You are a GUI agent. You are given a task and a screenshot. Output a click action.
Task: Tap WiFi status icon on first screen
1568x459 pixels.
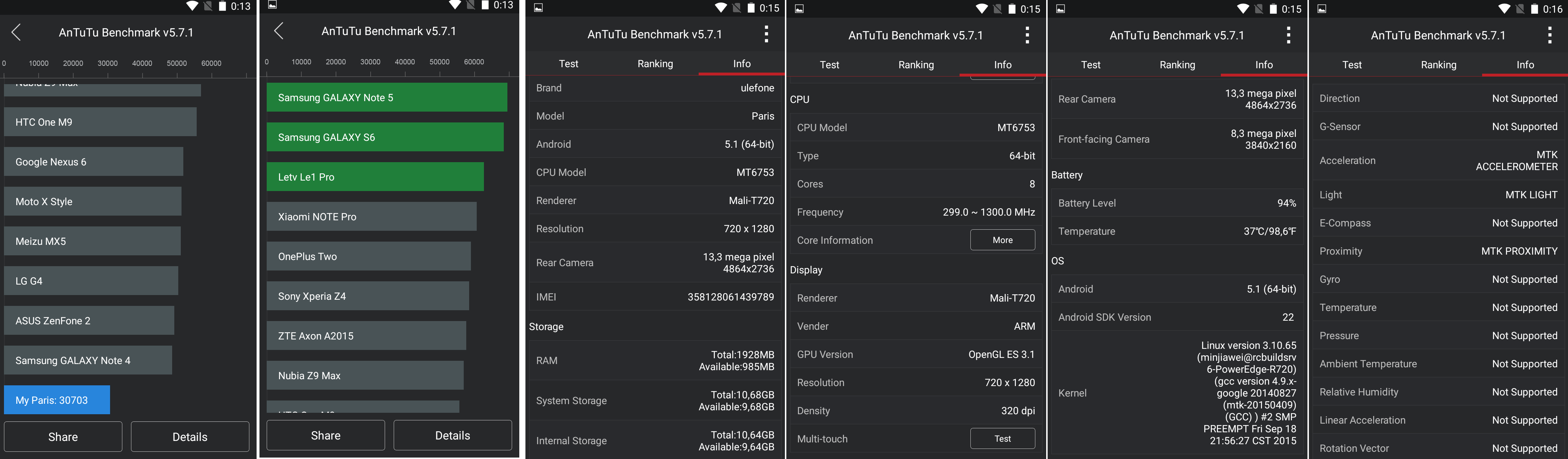tap(192, 6)
